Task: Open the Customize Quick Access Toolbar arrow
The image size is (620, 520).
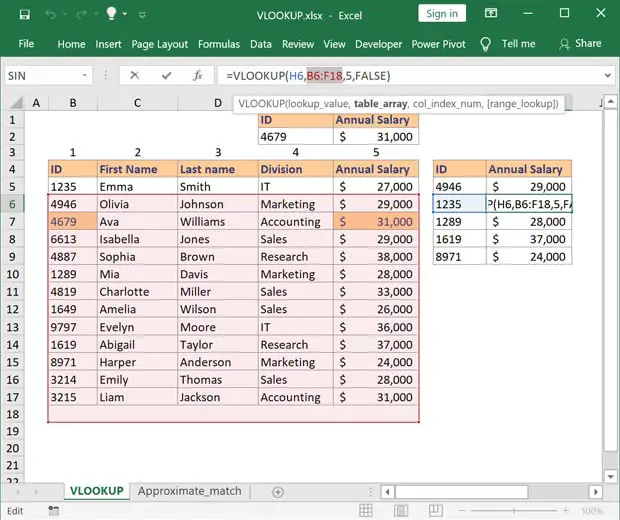Action: click(142, 15)
